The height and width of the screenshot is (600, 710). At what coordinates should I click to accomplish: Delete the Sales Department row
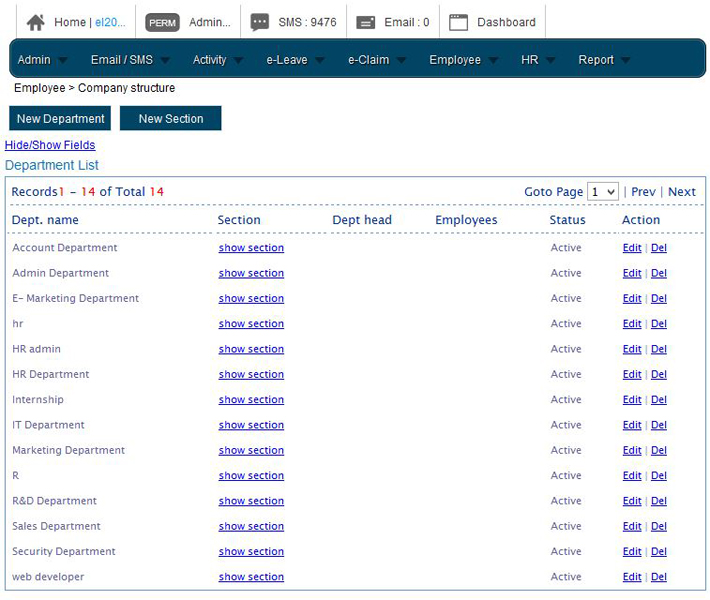pos(659,526)
